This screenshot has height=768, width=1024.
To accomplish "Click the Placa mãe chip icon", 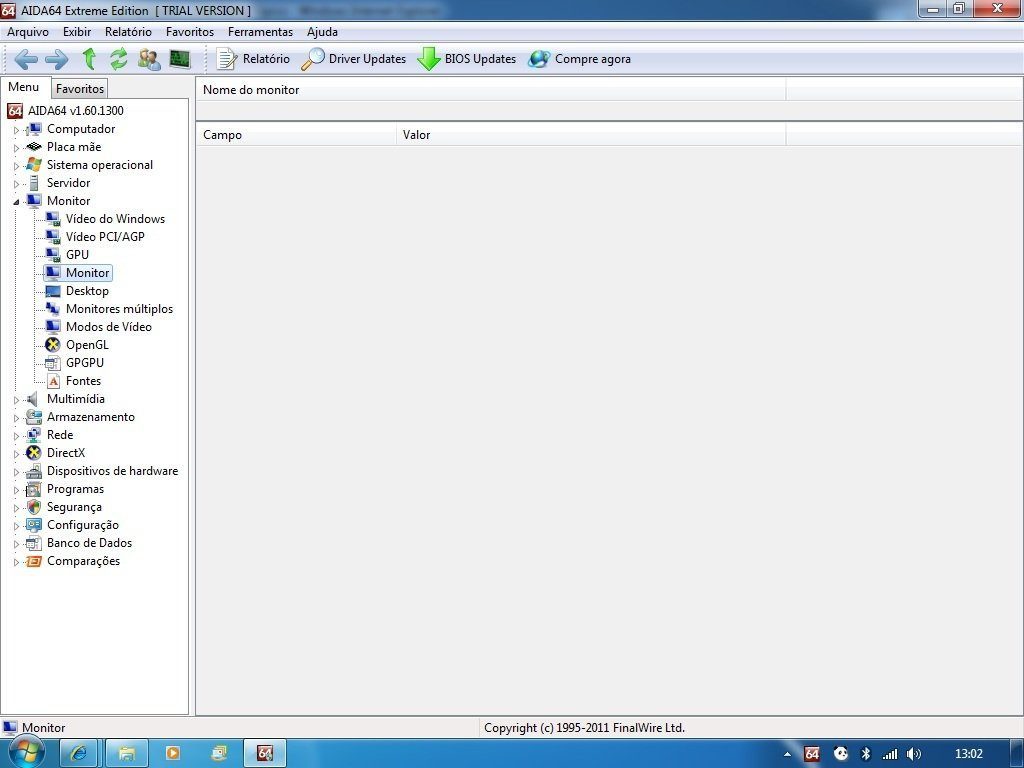I will [33, 147].
